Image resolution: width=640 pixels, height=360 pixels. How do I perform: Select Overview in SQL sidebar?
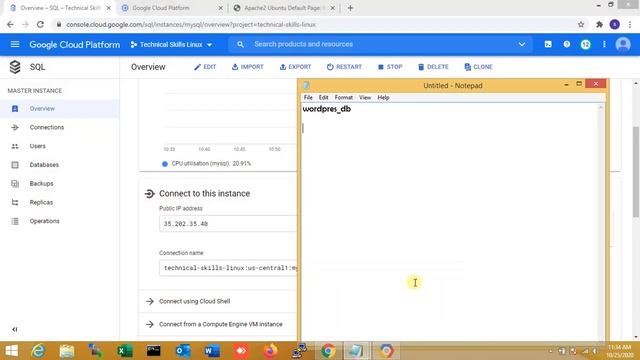60,109
